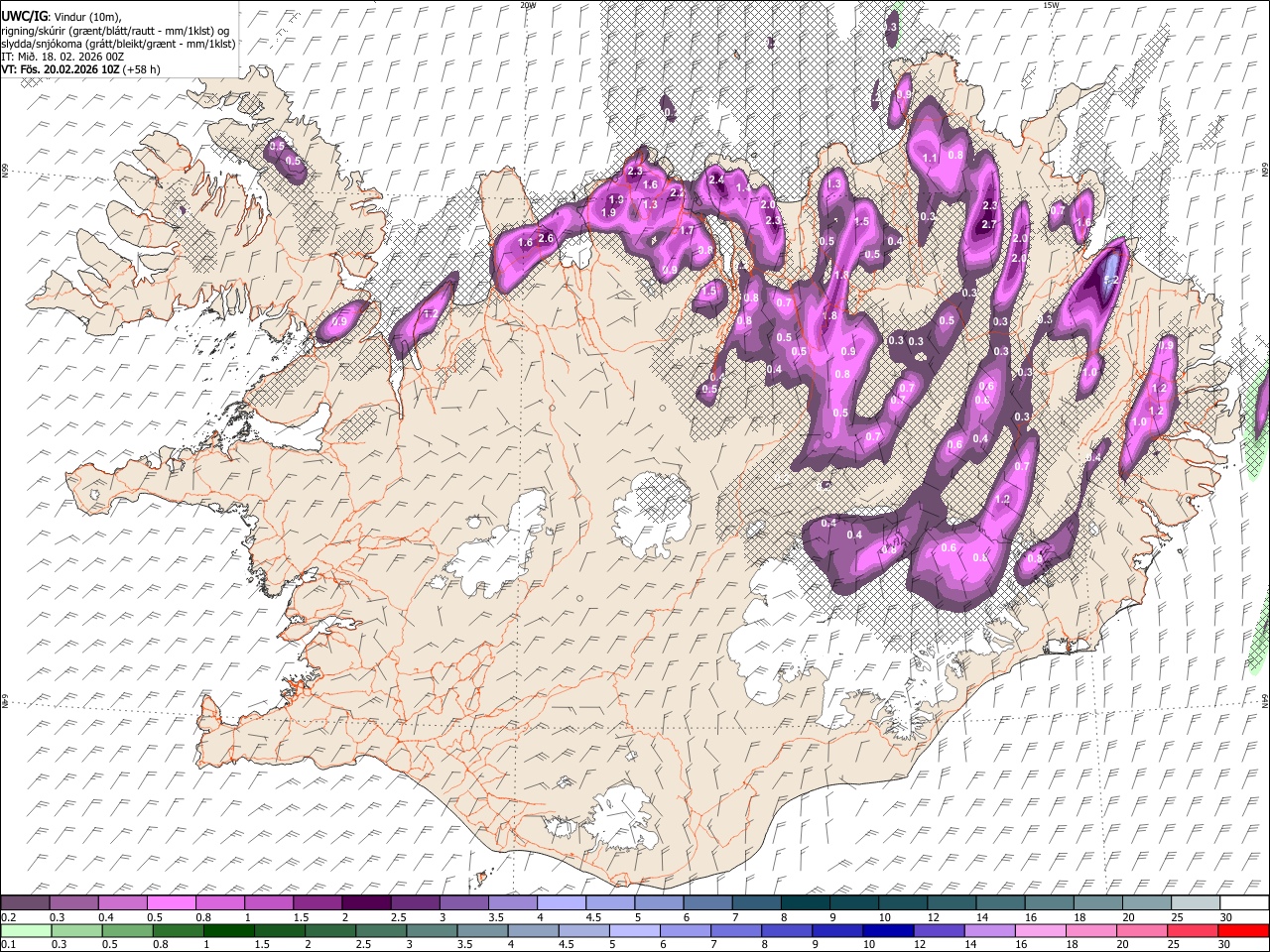1270x952 pixels.
Task: Click the 1.4 precipitation value on the map
Action: [741, 188]
